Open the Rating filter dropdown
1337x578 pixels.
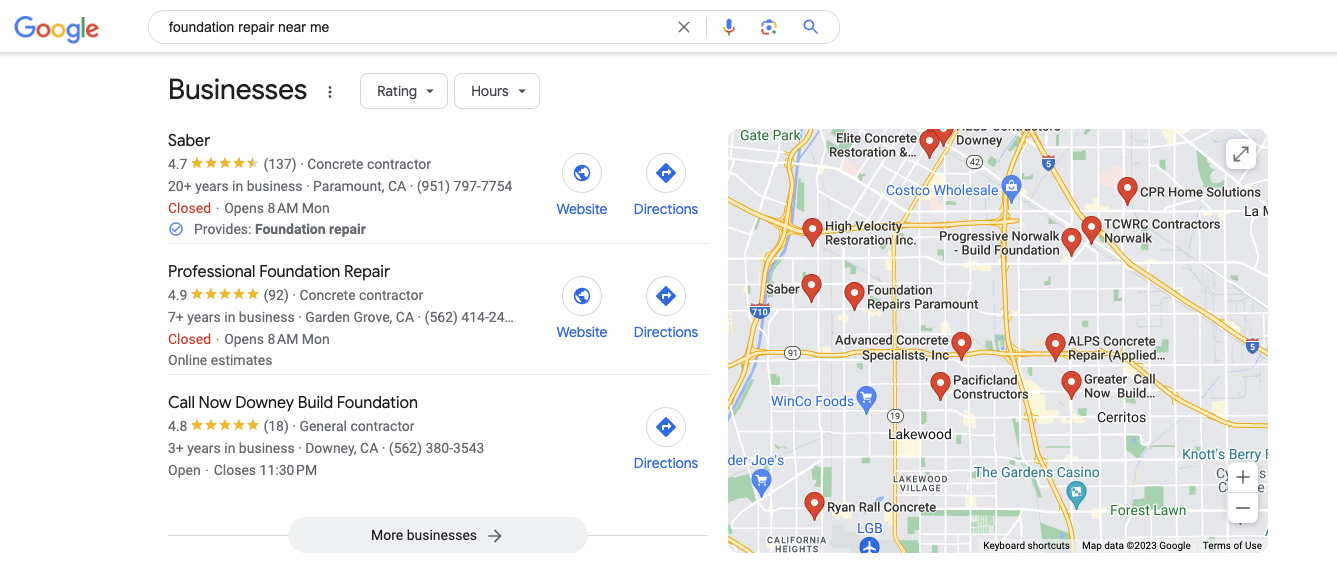tap(404, 91)
